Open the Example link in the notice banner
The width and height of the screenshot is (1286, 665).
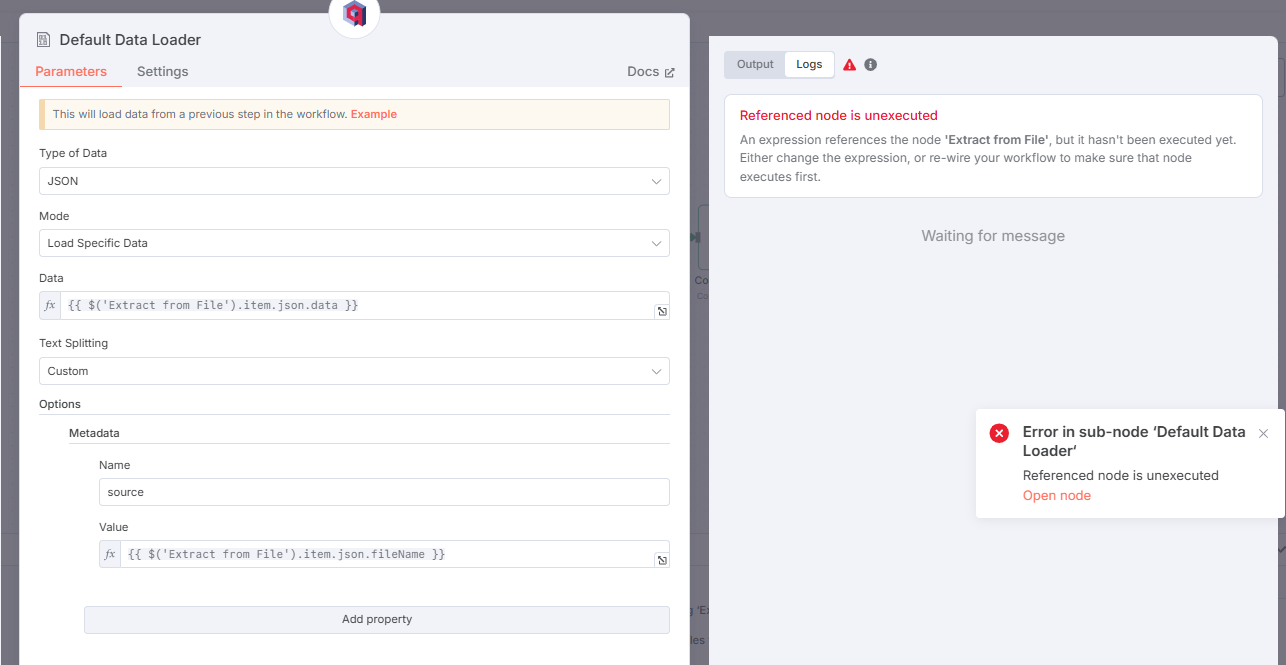373,114
